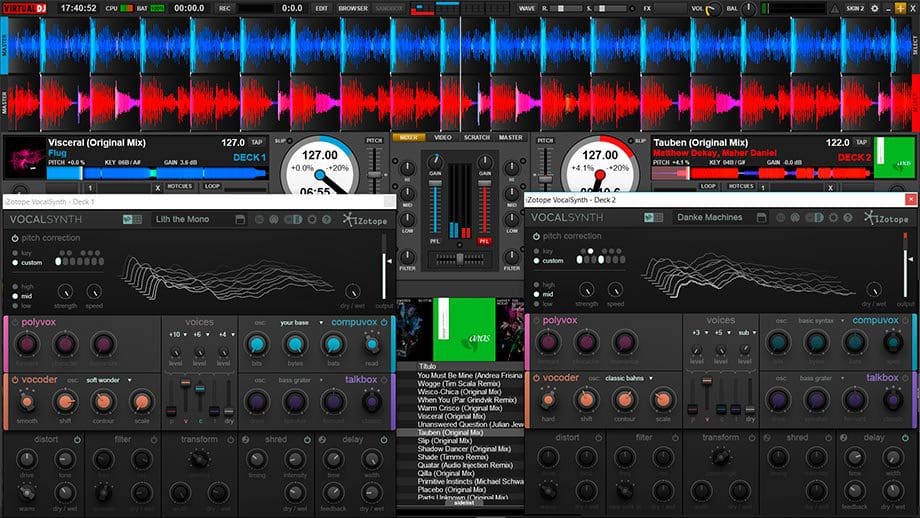
Task: Click Deck 2 vocoder scale knob
Action: [x=662, y=400]
